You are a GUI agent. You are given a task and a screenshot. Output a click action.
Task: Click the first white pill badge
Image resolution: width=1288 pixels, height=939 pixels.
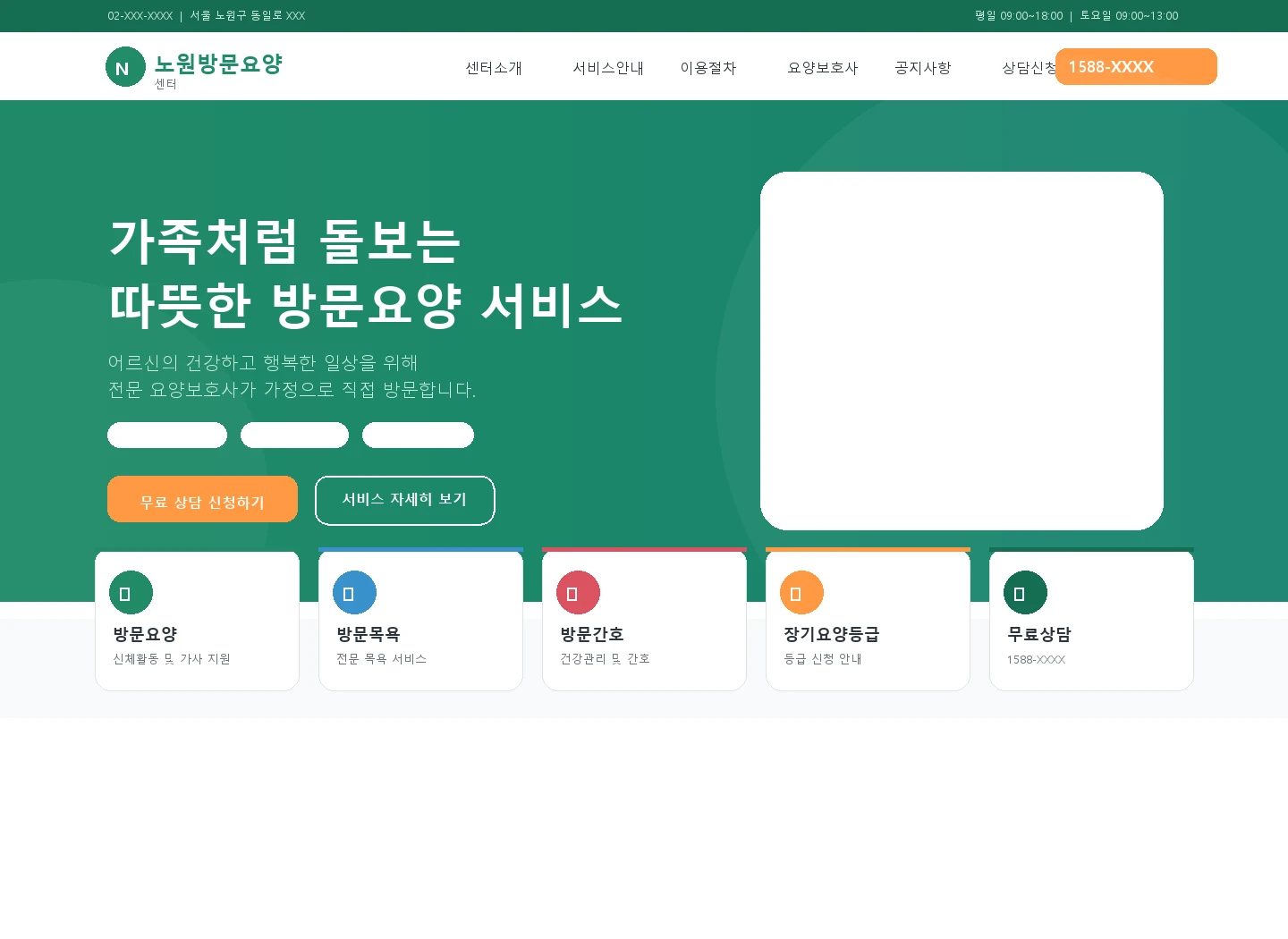pyautogui.click(x=167, y=435)
